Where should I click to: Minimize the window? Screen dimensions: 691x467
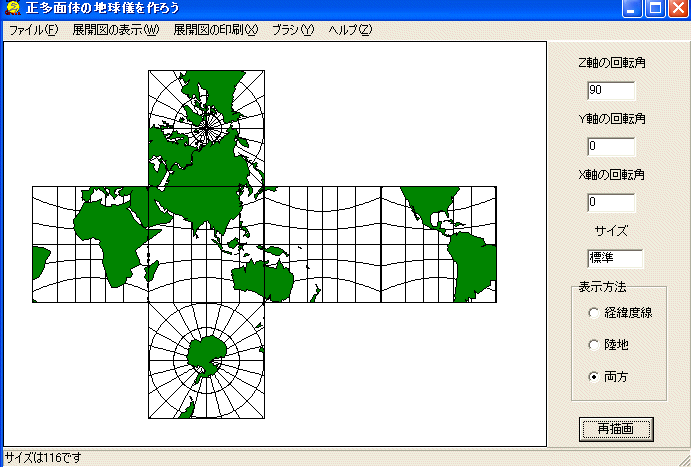pos(632,8)
